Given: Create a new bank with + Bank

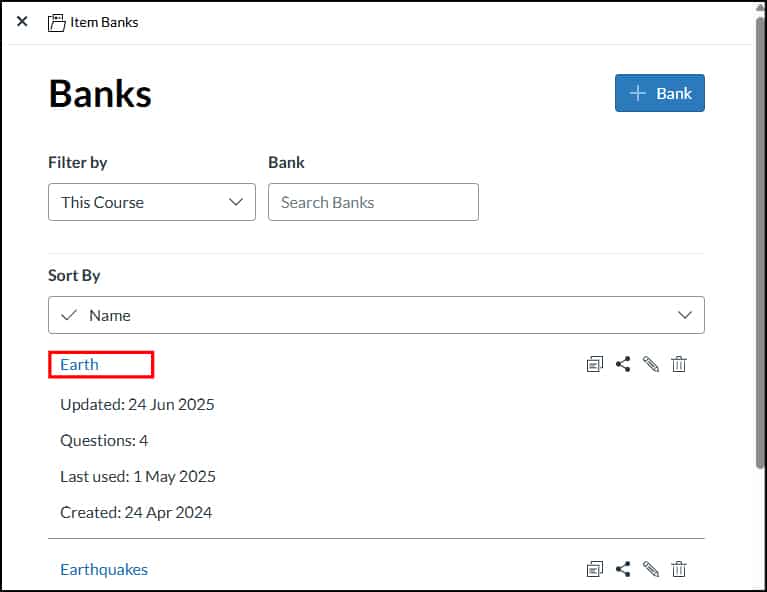Looking at the screenshot, I should 659,93.
